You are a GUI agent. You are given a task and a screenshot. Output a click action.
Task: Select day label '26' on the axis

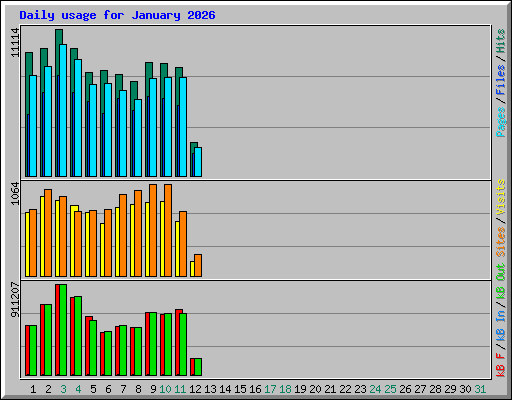405,389
